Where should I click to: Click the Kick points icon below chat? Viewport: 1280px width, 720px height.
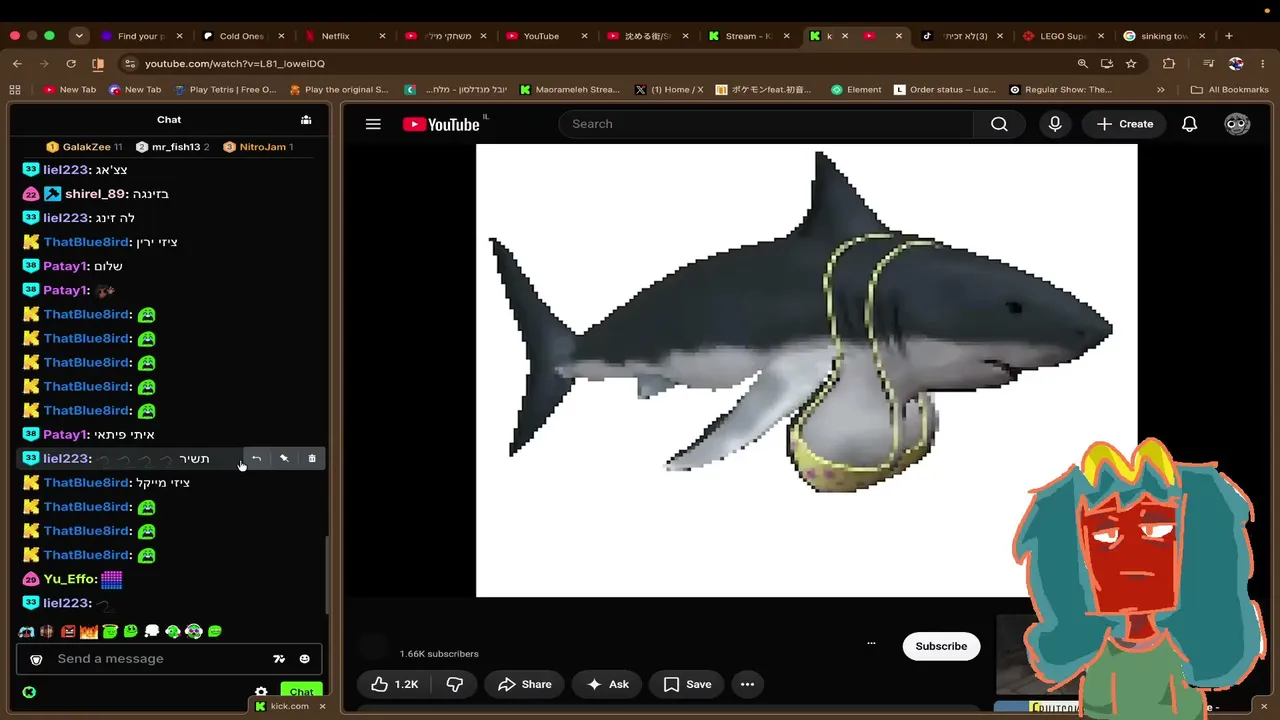tap(29, 692)
